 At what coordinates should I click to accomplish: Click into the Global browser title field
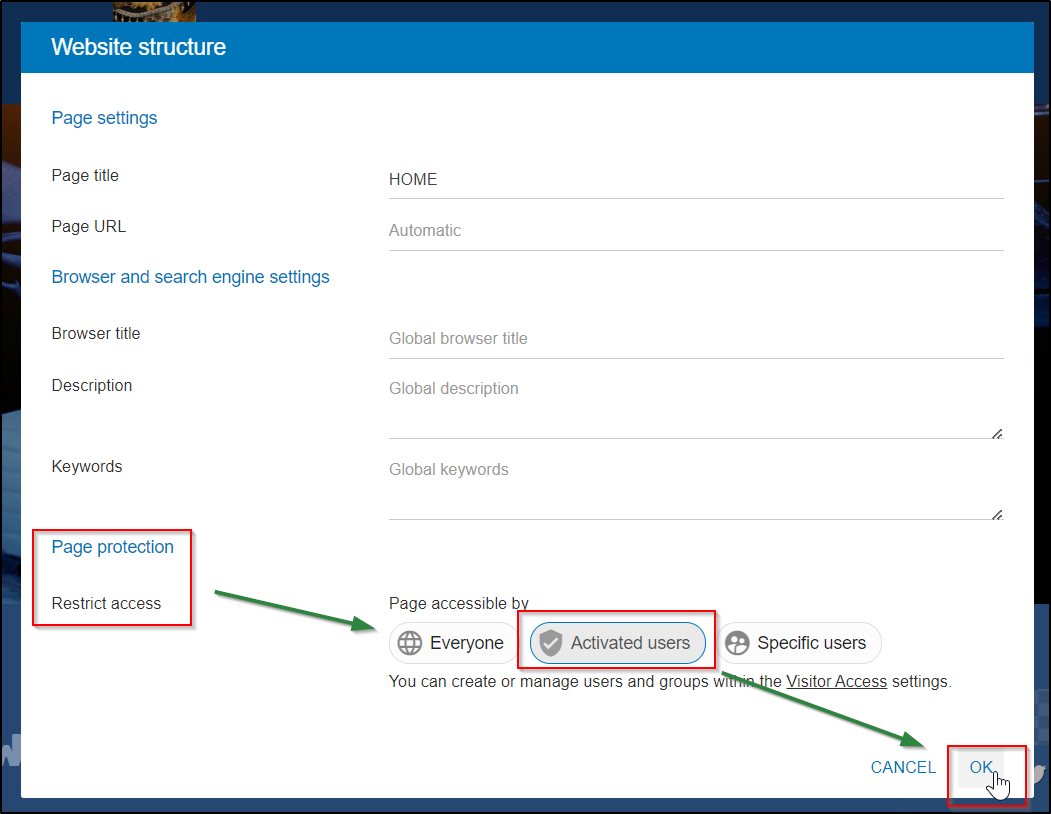pos(695,339)
